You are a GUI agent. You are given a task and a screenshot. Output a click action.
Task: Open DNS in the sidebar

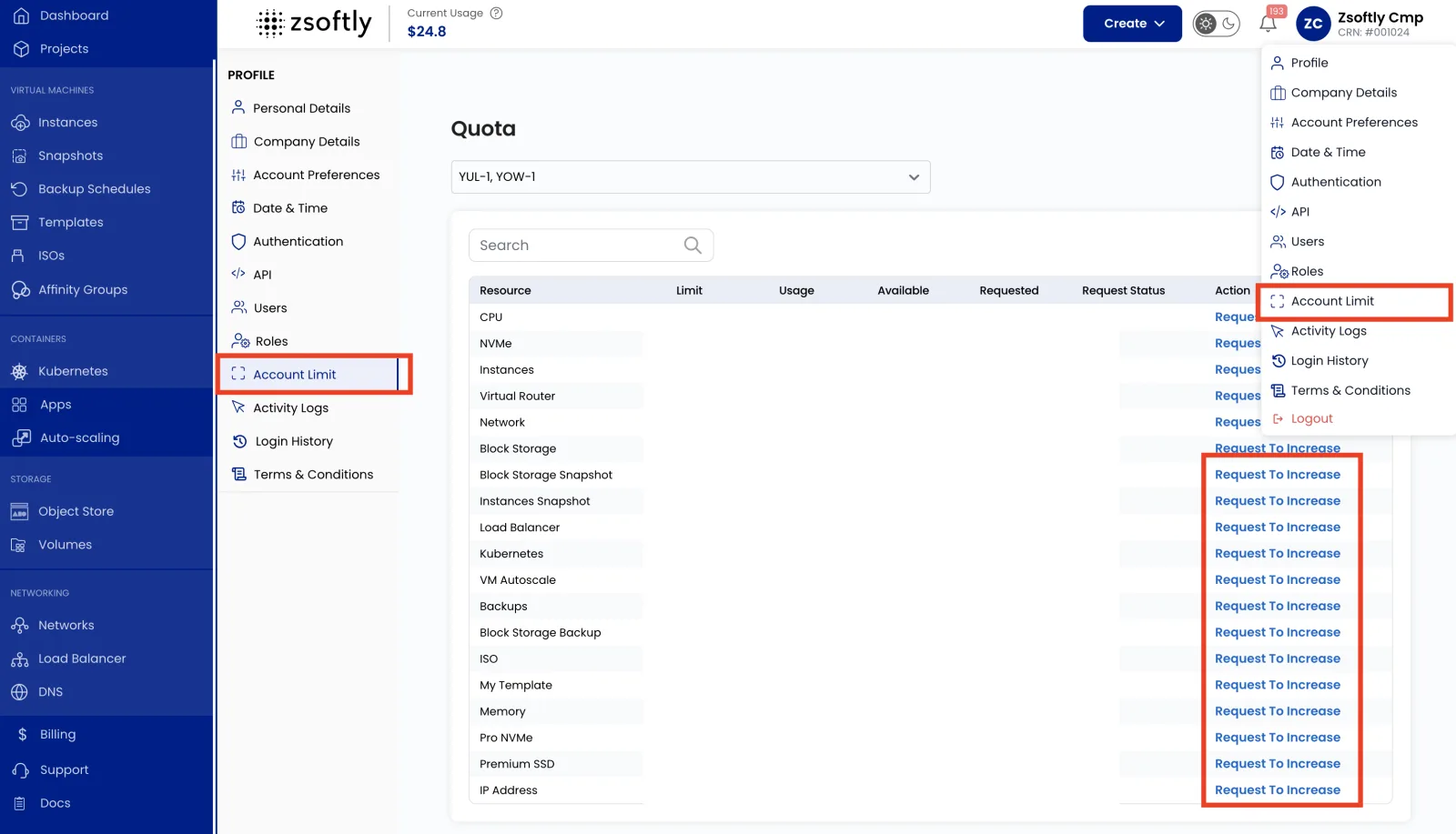coord(37,692)
